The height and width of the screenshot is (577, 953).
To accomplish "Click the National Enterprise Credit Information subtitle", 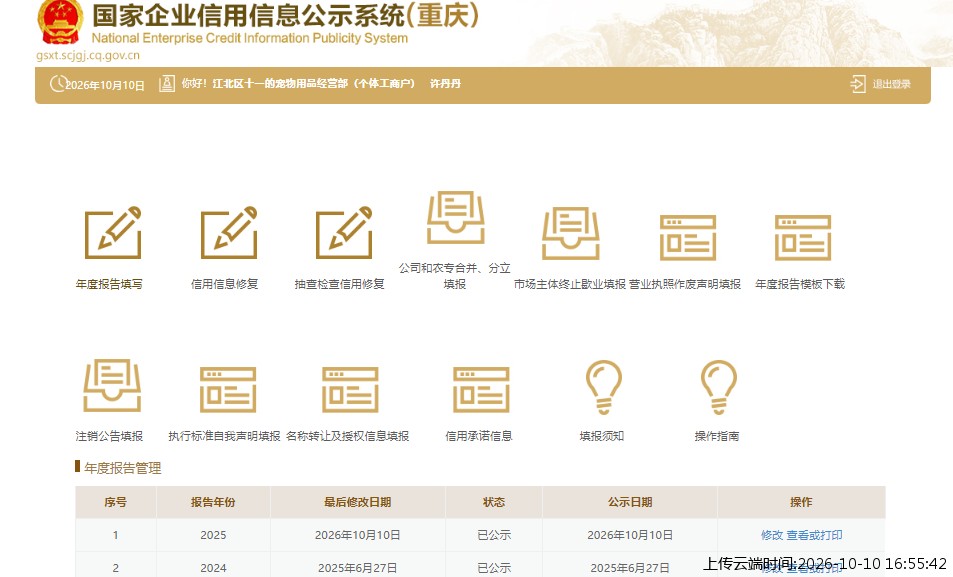I will (250, 38).
